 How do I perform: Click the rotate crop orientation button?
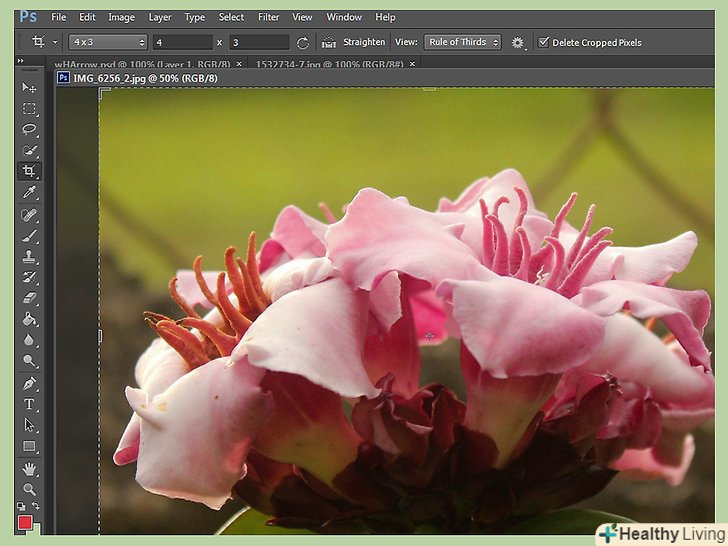pos(303,42)
